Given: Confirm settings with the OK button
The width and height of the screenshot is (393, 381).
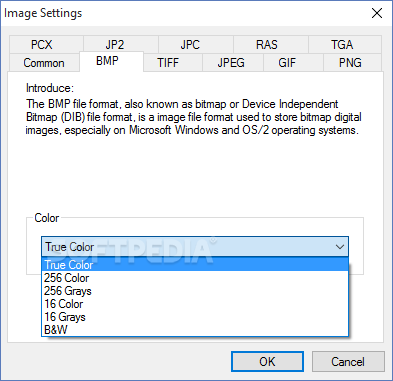Looking at the screenshot, I should pos(267,362).
